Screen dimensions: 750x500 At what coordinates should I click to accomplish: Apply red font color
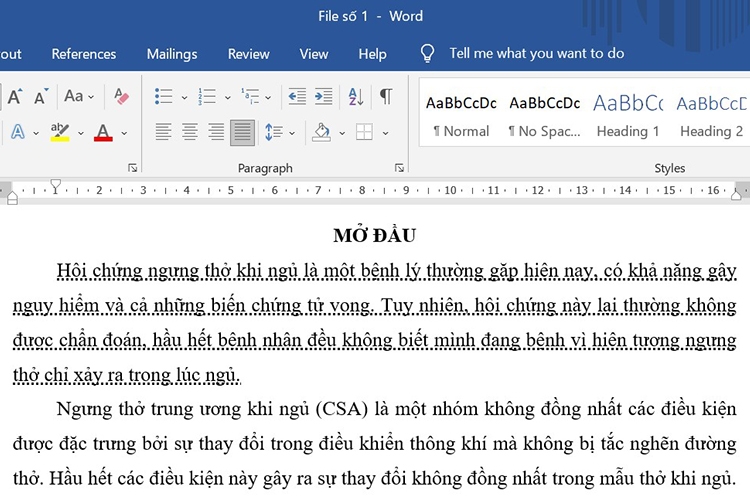point(103,133)
